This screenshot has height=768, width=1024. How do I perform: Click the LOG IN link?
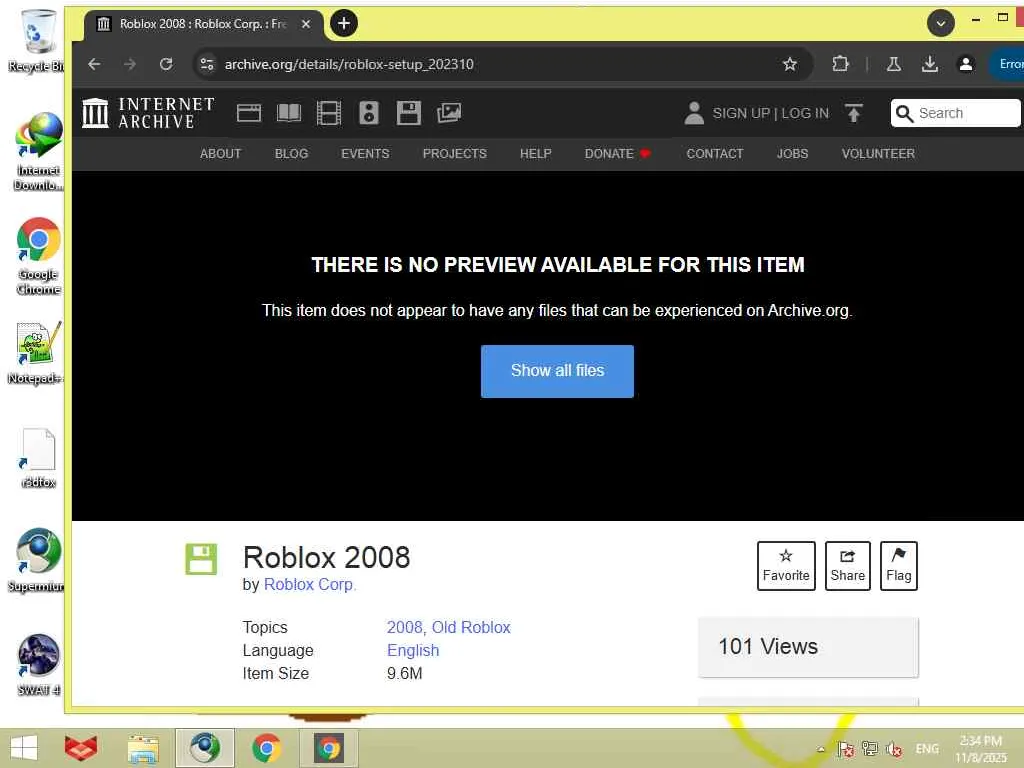tap(805, 113)
